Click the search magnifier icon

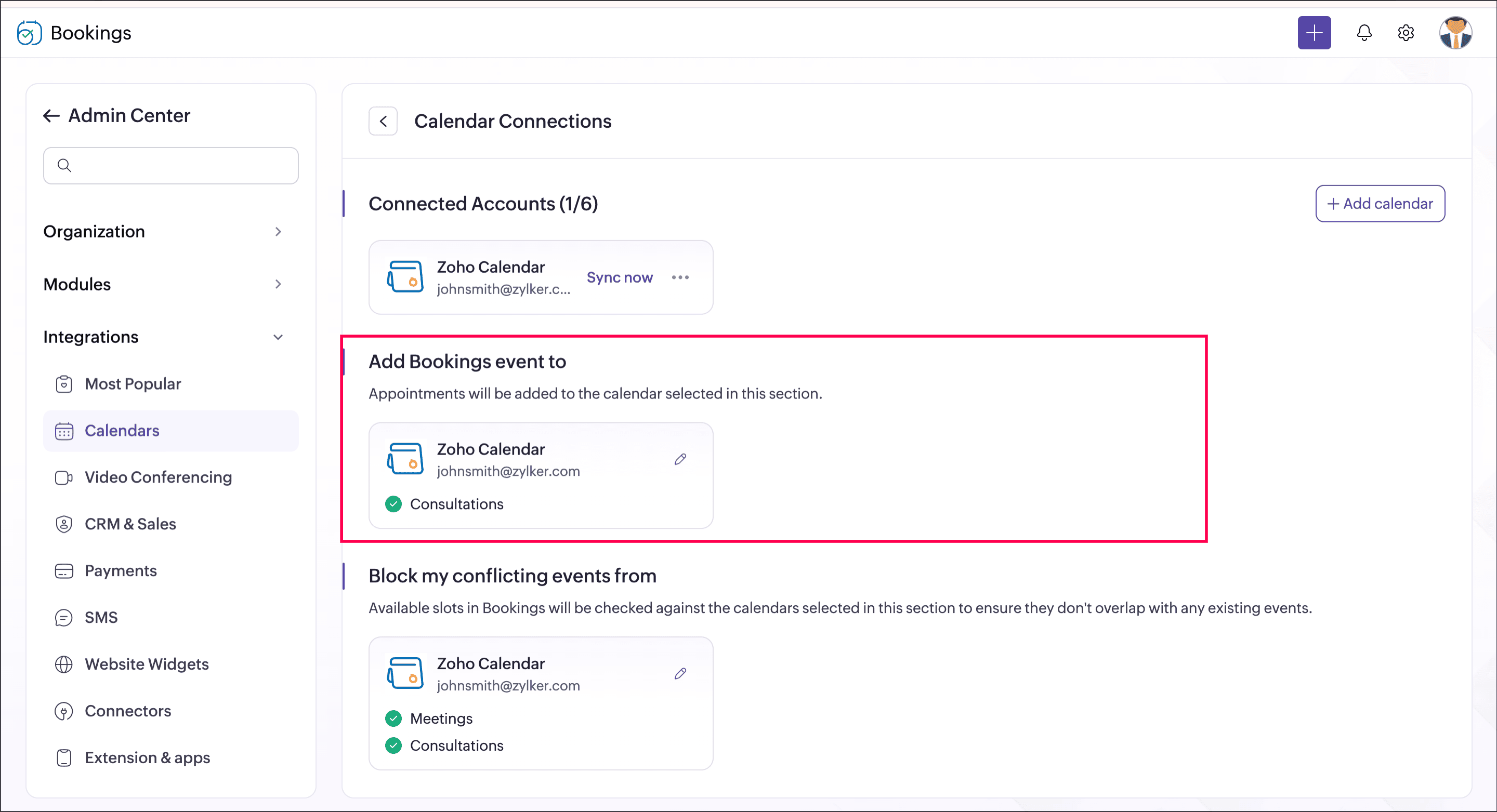64,166
